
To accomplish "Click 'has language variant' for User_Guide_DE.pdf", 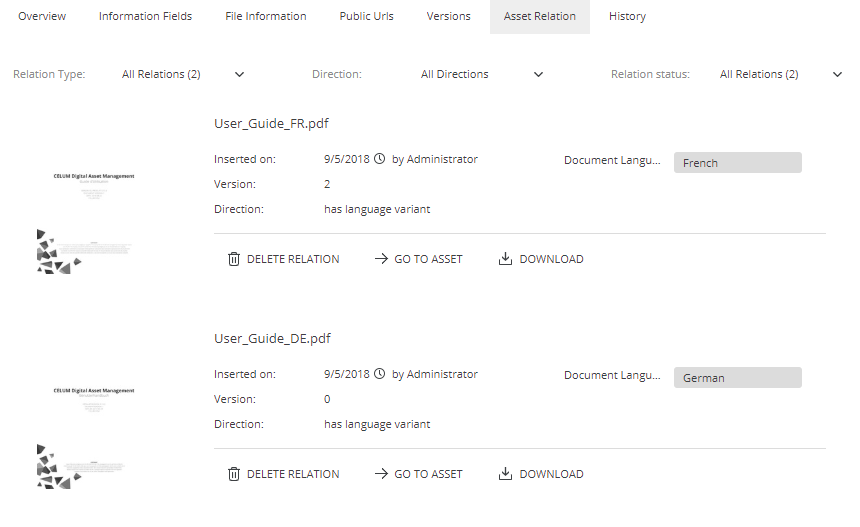I will (377, 424).
